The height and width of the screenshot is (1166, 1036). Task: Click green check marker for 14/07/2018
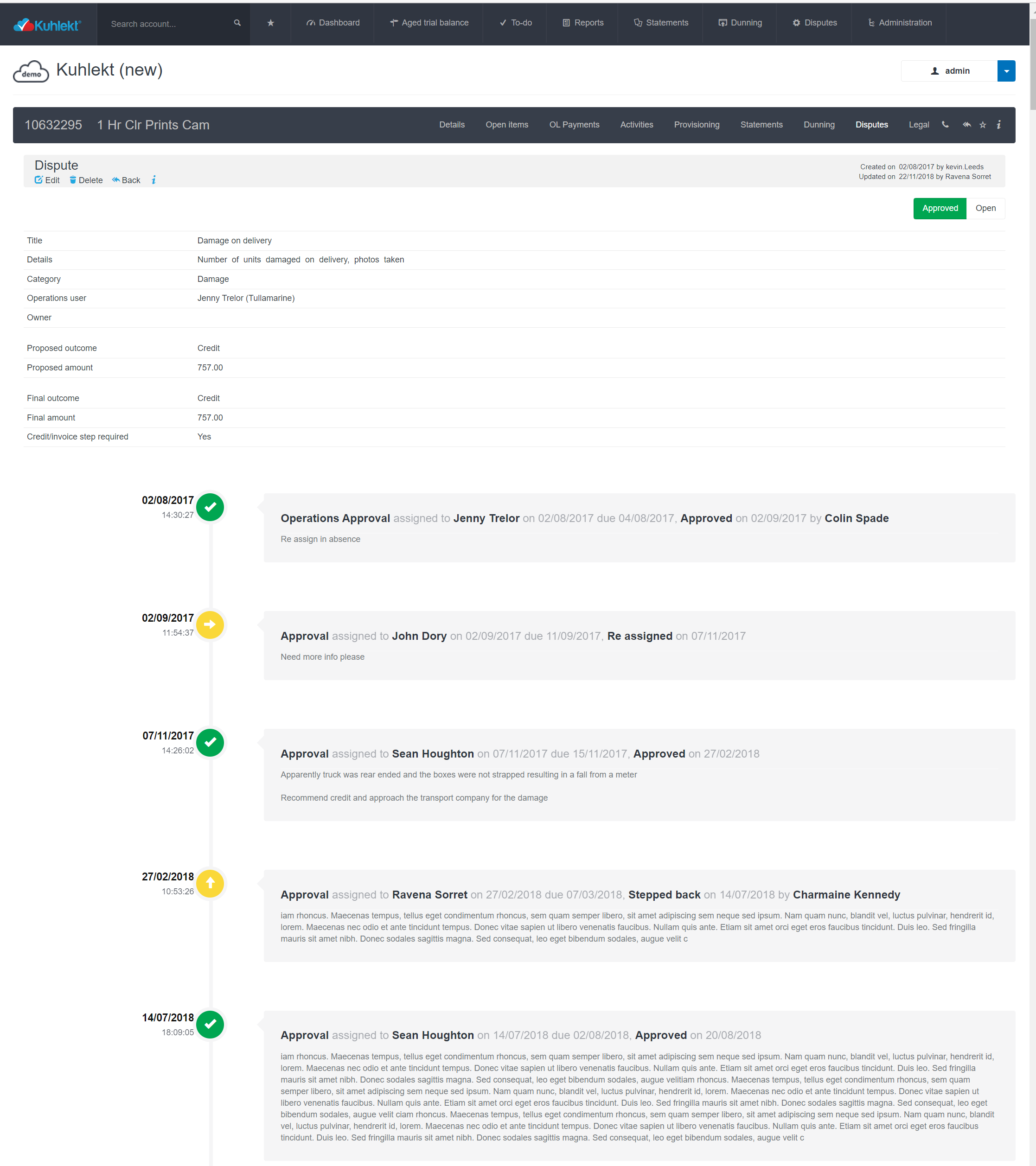point(210,1024)
